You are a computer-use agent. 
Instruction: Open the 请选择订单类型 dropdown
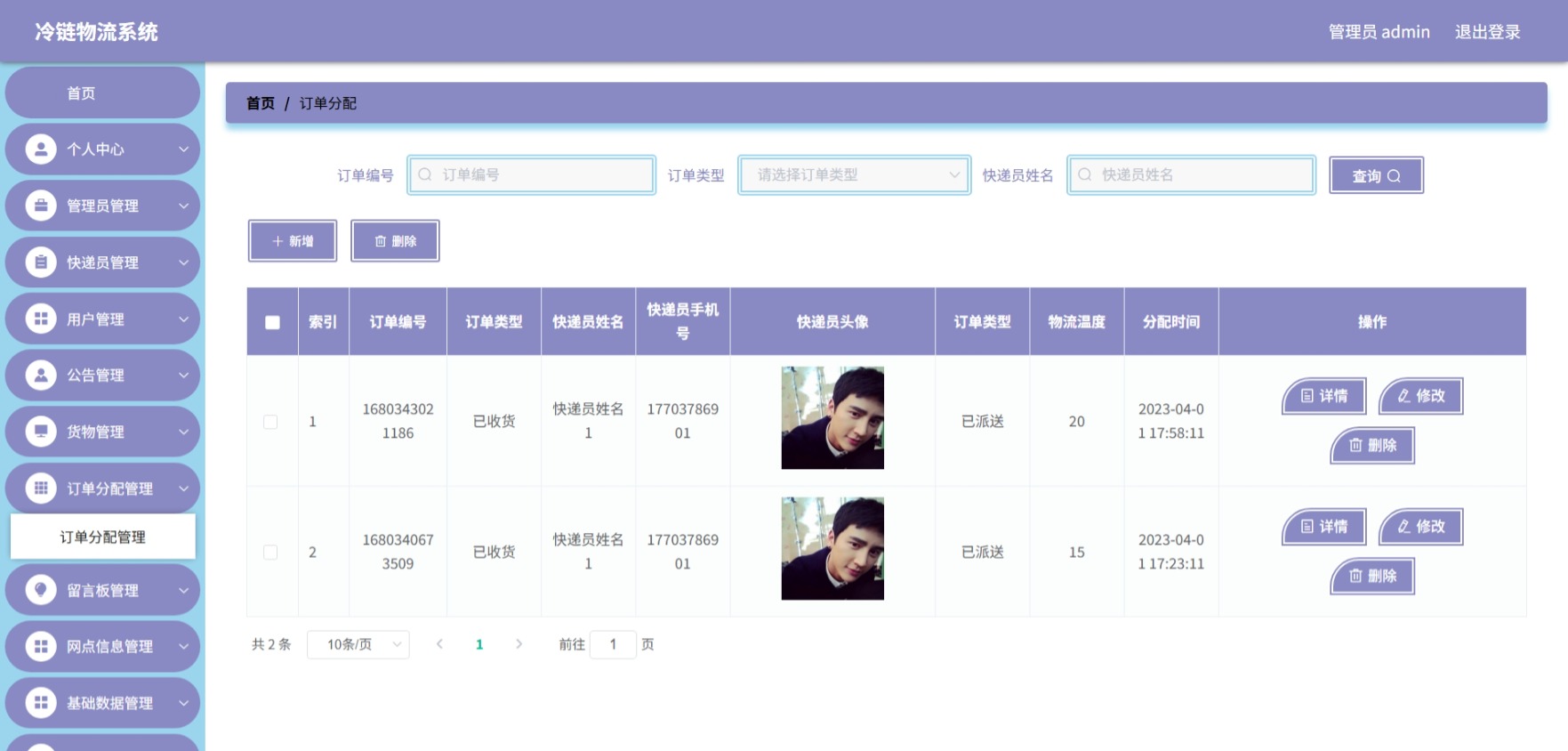coord(854,174)
